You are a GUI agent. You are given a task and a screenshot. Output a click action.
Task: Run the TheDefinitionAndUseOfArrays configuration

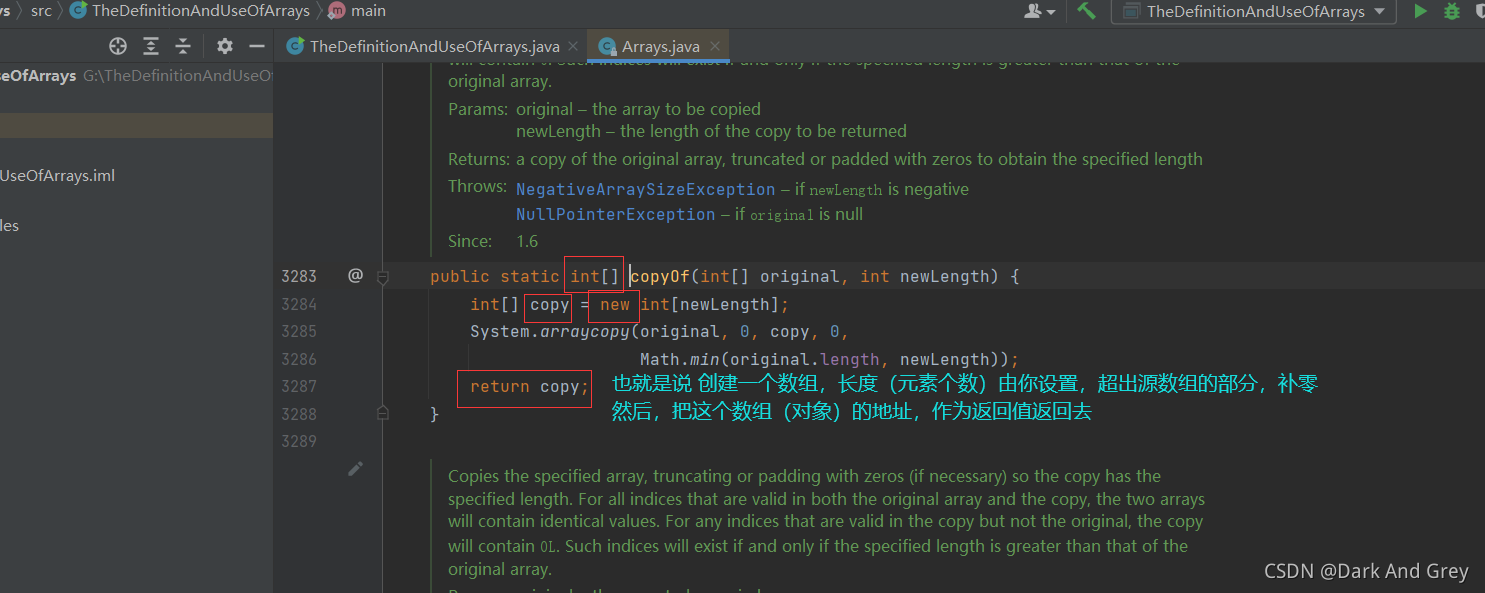[1420, 12]
